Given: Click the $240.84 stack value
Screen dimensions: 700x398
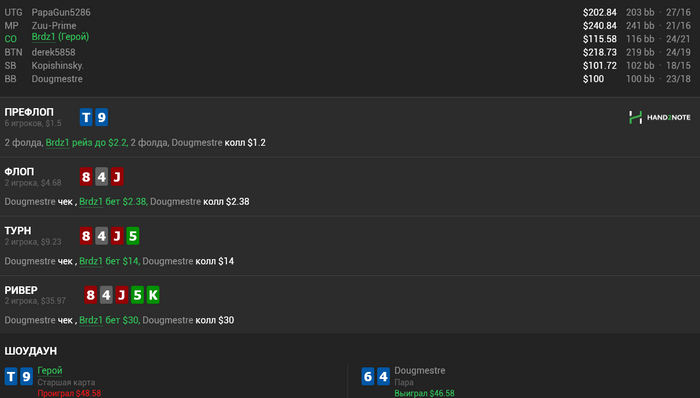Looking at the screenshot, I should (x=600, y=26).
